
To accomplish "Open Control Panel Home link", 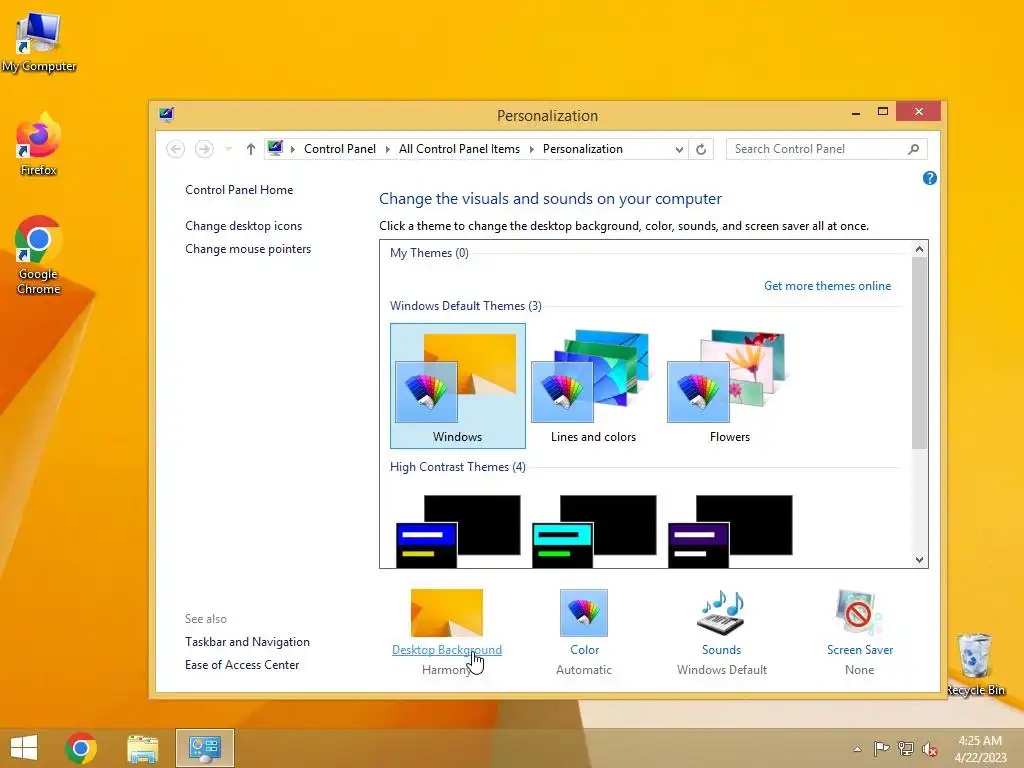I will click(x=239, y=190).
